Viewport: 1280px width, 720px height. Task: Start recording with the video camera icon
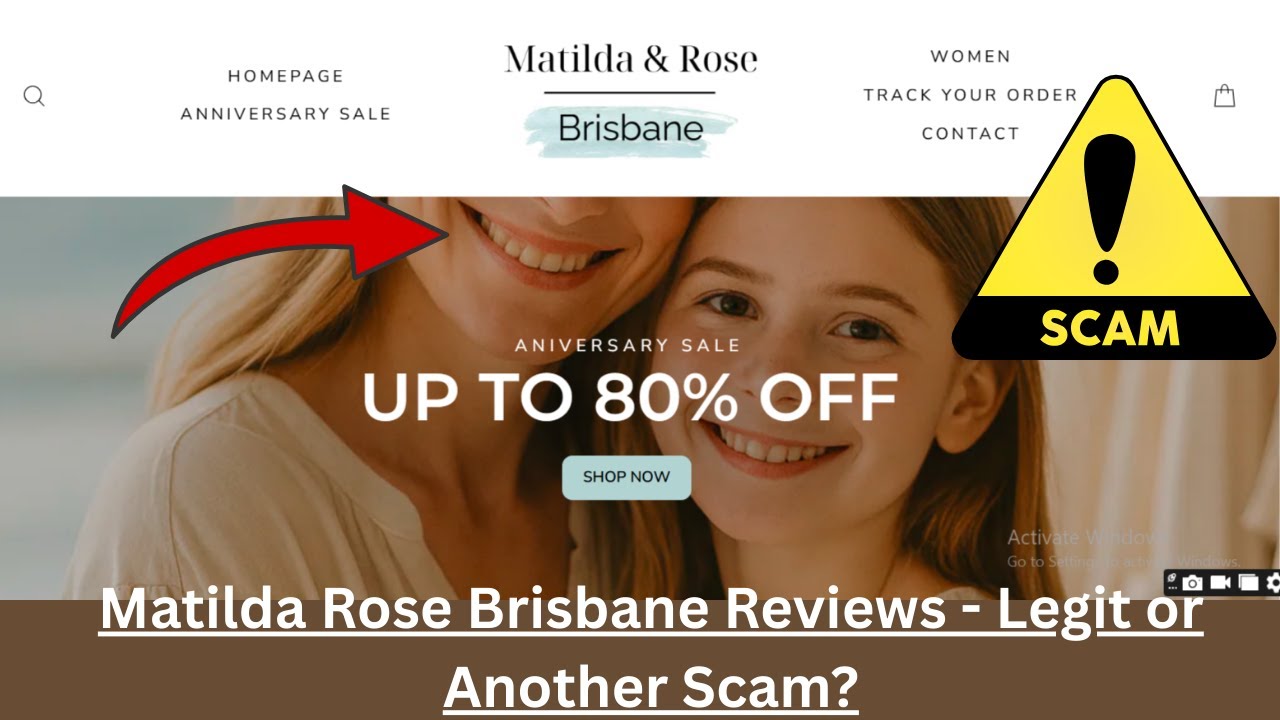point(1220,582)
